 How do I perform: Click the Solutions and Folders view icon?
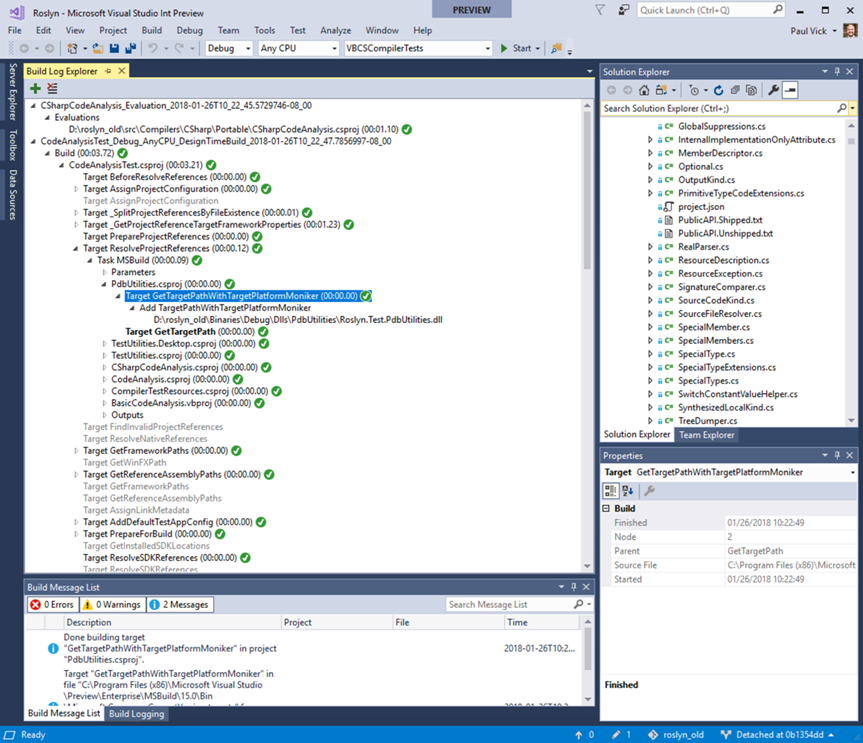coord(662,90)
